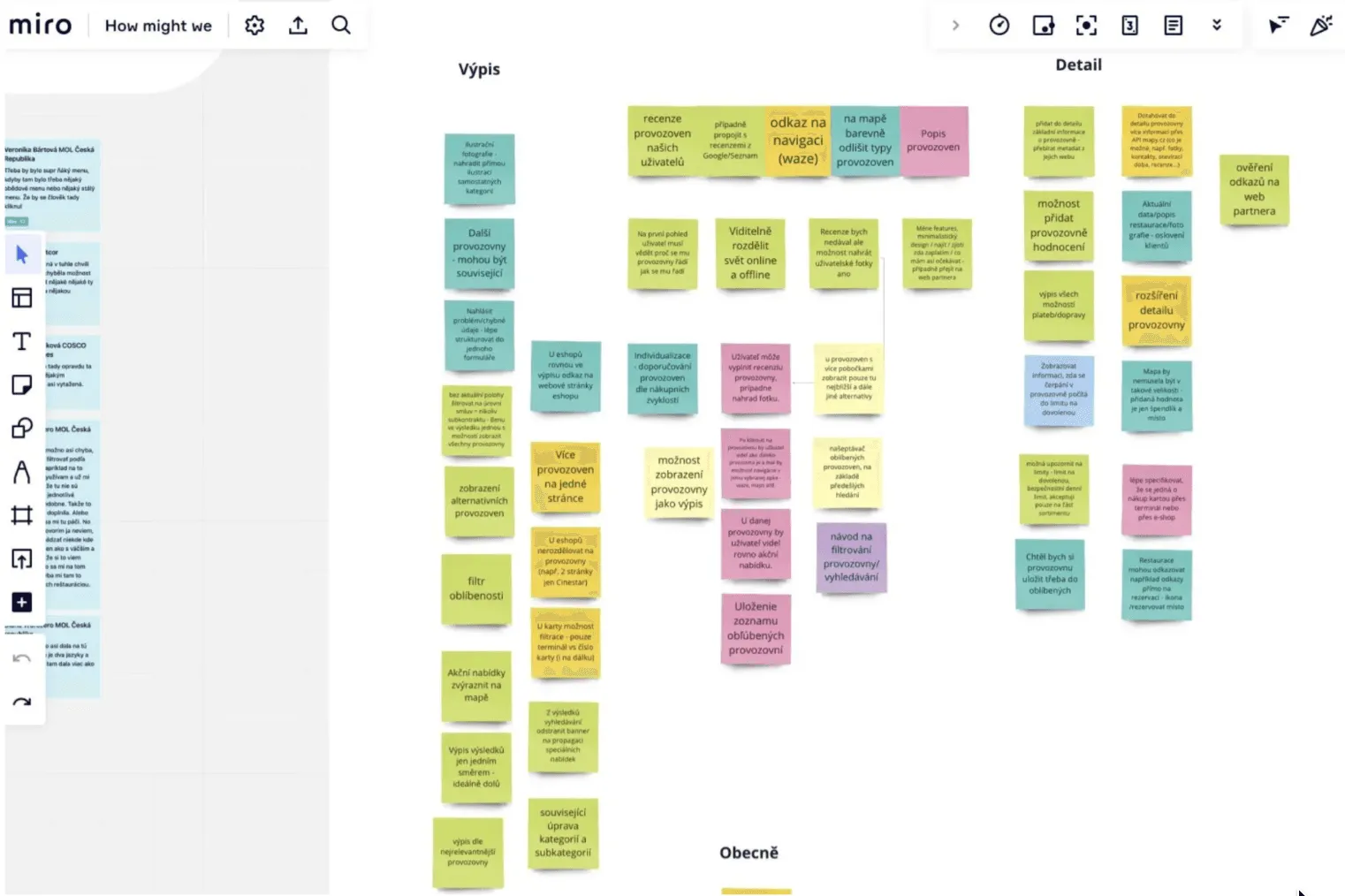The image size is (1345, 896).
Task: Expand more tools double chevron
Action: (1217, 26)
